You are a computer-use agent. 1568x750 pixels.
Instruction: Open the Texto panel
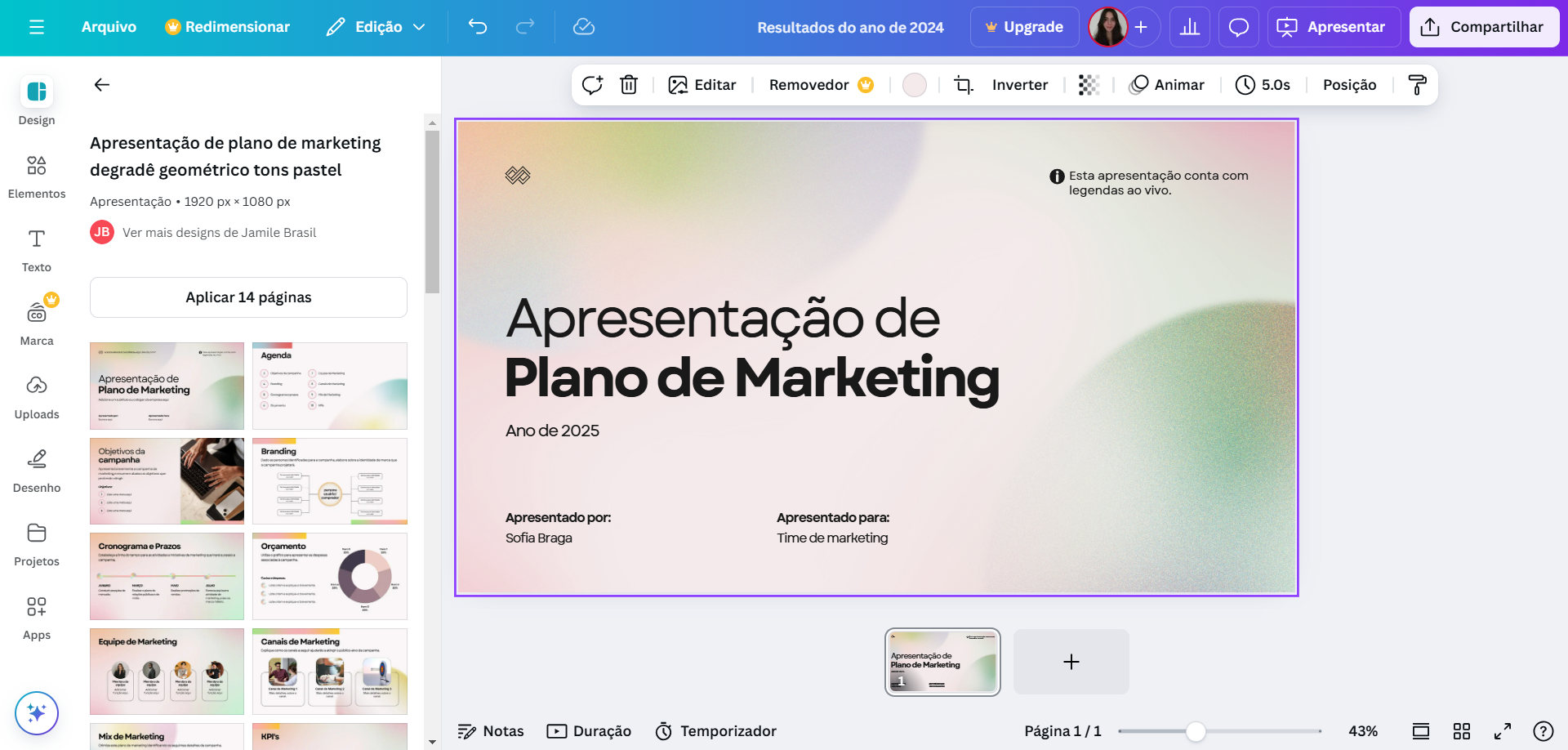pyautogui.click(x=36, y=246)
